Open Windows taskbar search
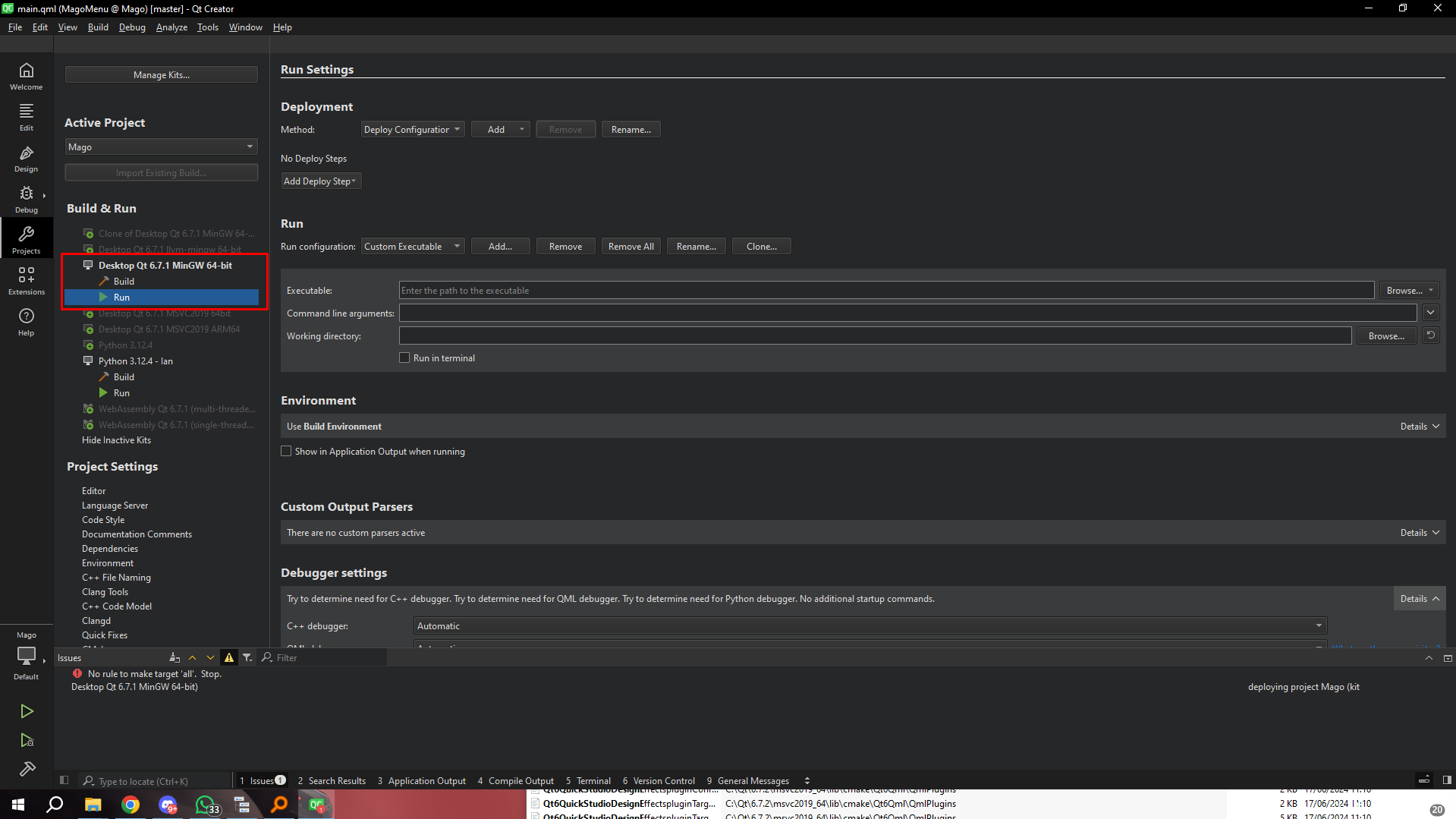The height and width of the screenshot is (819, 1456). tap(55, 805)
